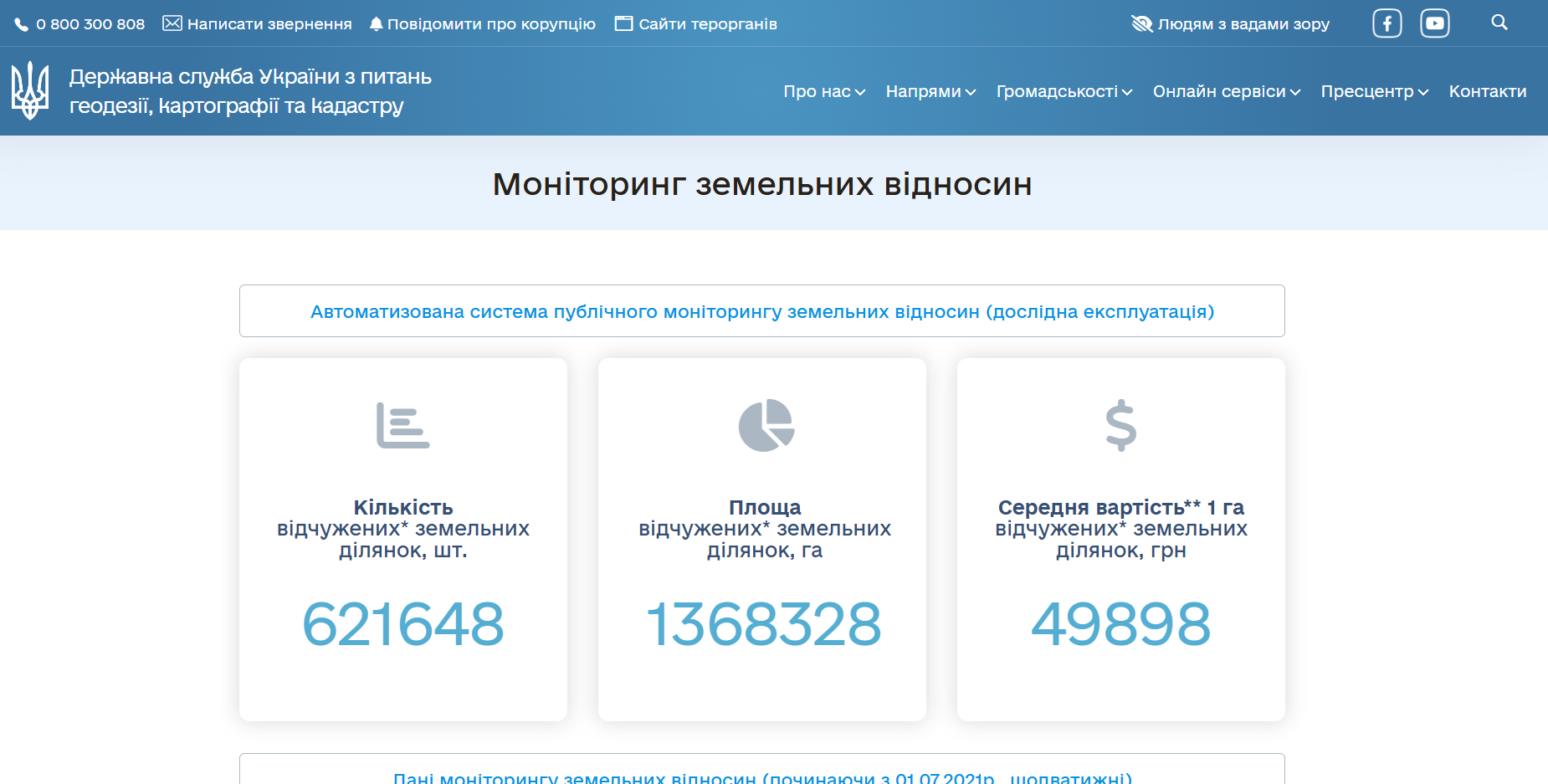Click the envelope icon beside Написати звернення
This screenshot has height=784, width=1548.
(172, 23)
